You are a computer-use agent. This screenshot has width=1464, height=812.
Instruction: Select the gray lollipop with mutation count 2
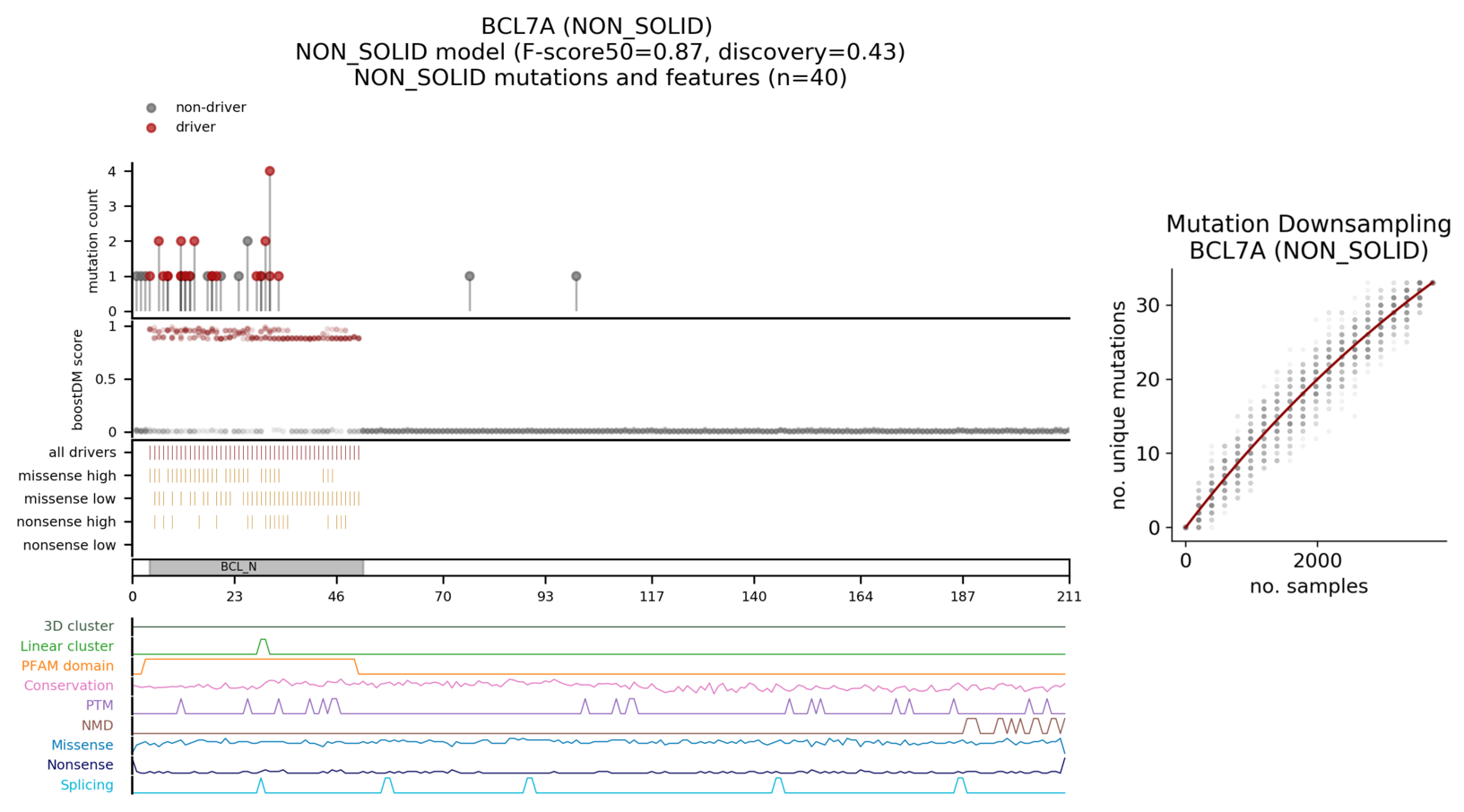pyautogui.click(x=247, y=241)
